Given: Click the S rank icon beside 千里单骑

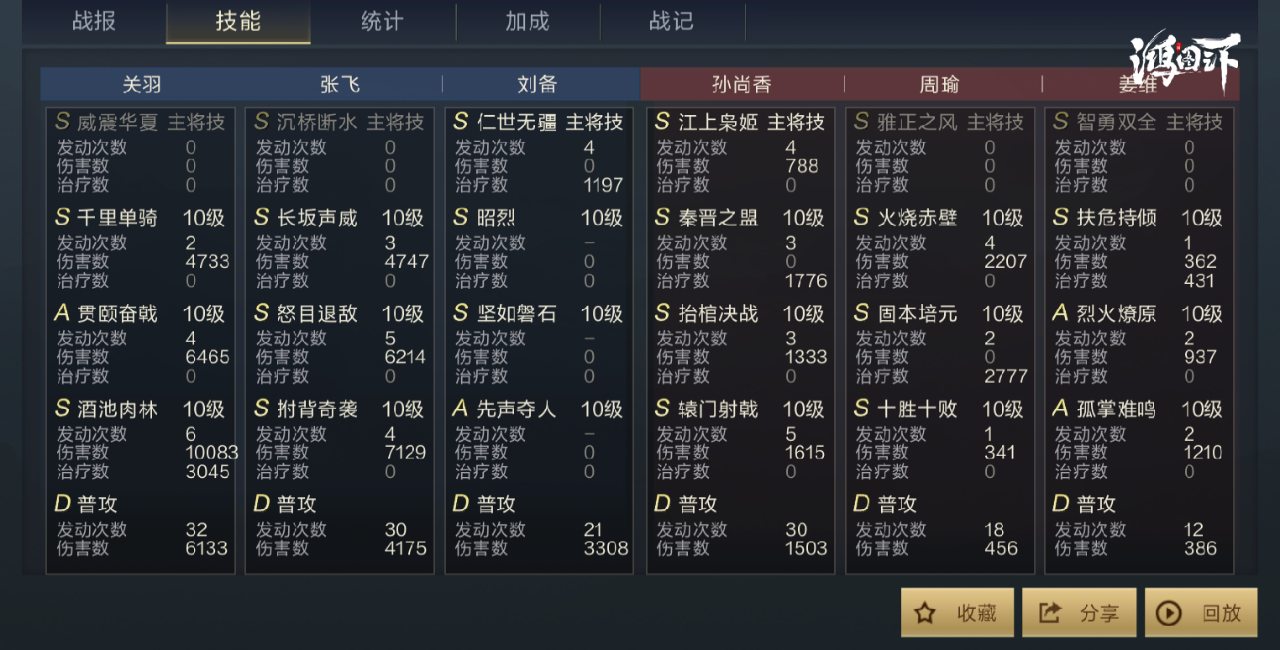Looking at the screenshot, I should pos(62,217).
